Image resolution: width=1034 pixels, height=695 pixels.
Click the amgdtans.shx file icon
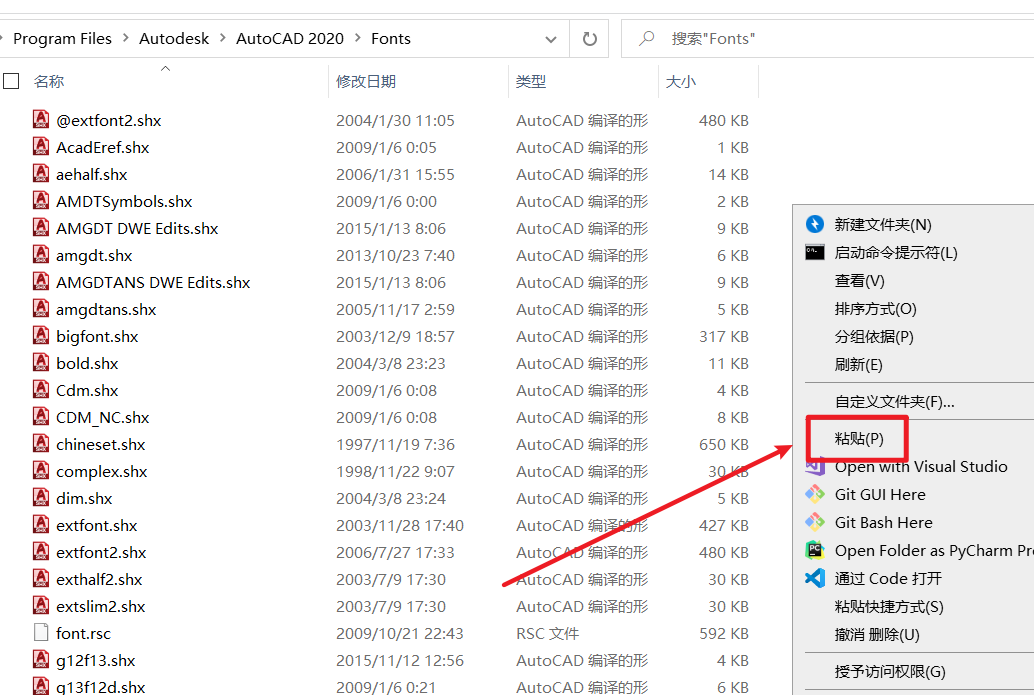[41, 309]
